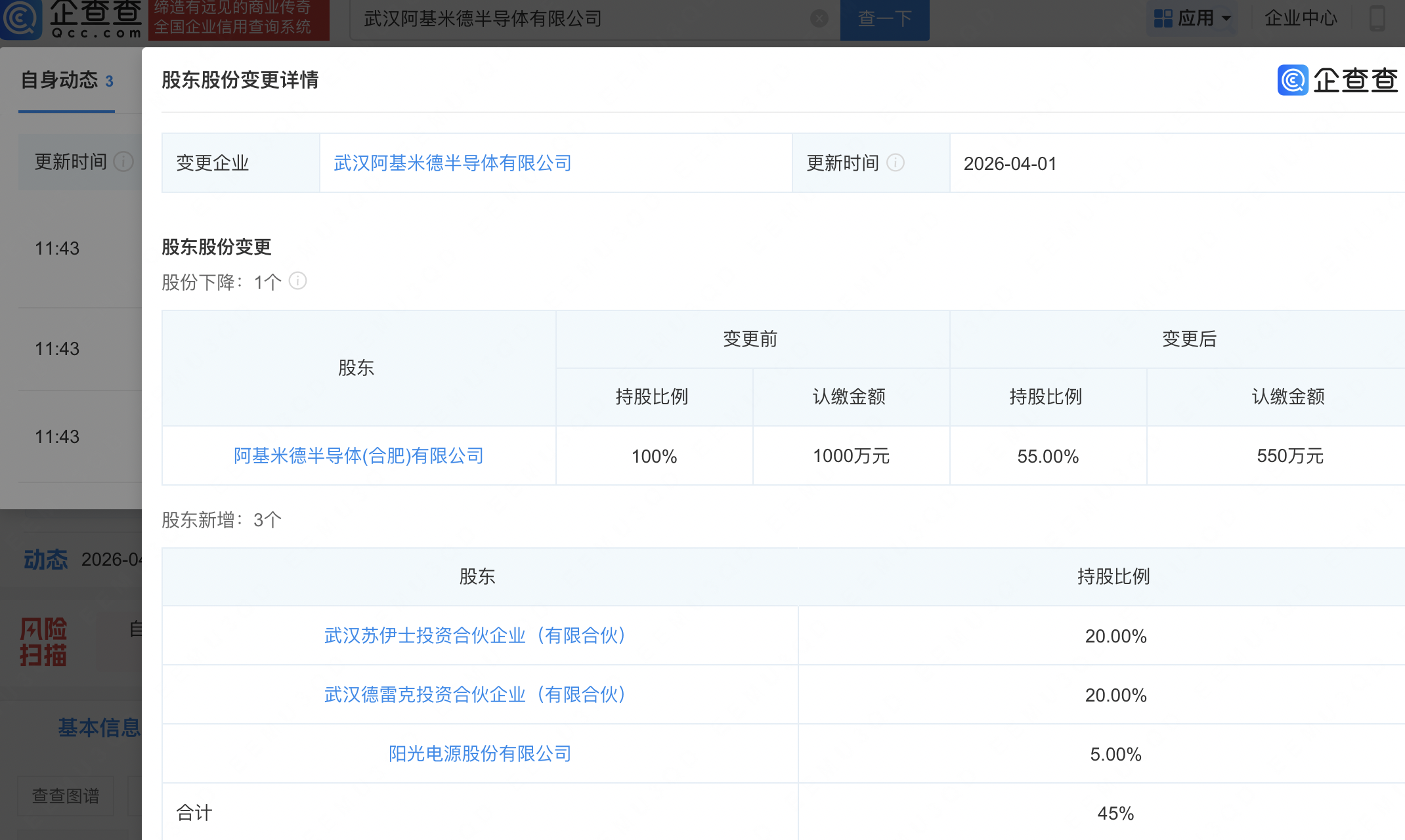Select the 基本信息 tab
Screen dimensions: 1405x840
(x=100, y=727)
